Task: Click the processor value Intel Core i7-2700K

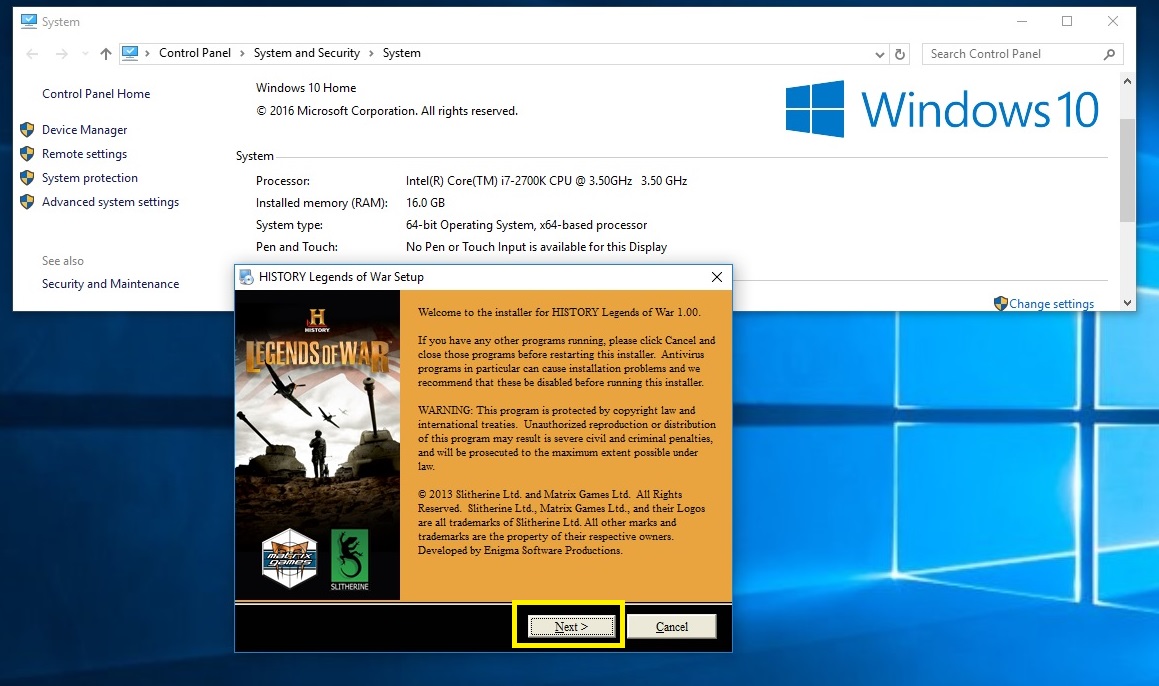Action: coord(546,180)
